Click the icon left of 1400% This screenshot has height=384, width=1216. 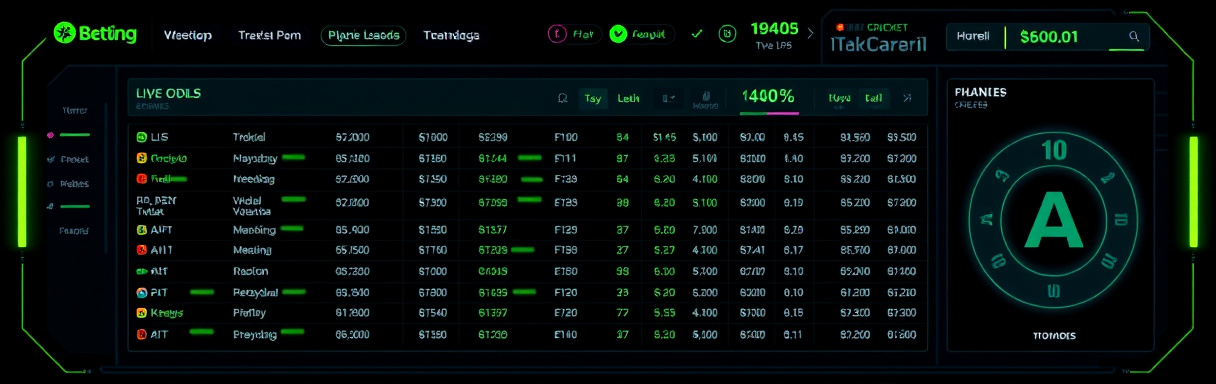pyautogui.click(x=706, y=98)
